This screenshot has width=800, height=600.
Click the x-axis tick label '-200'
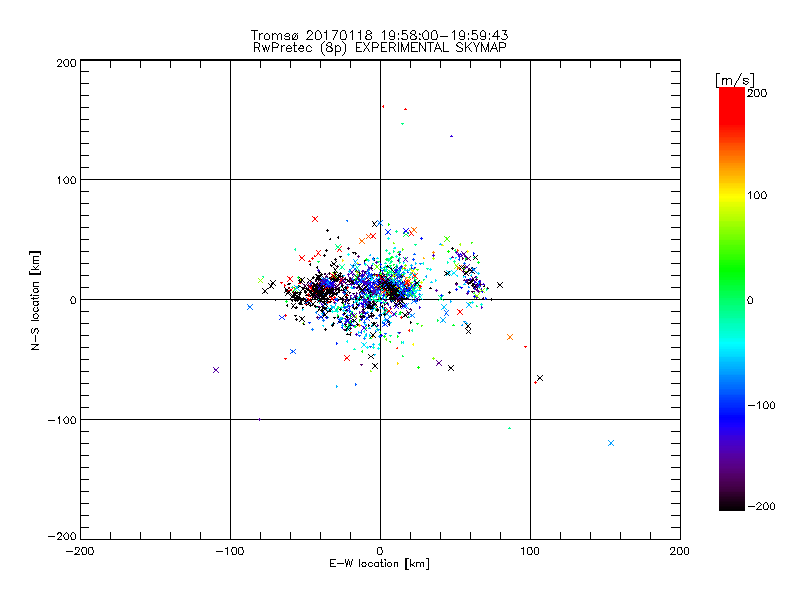[x=80, y=551]
